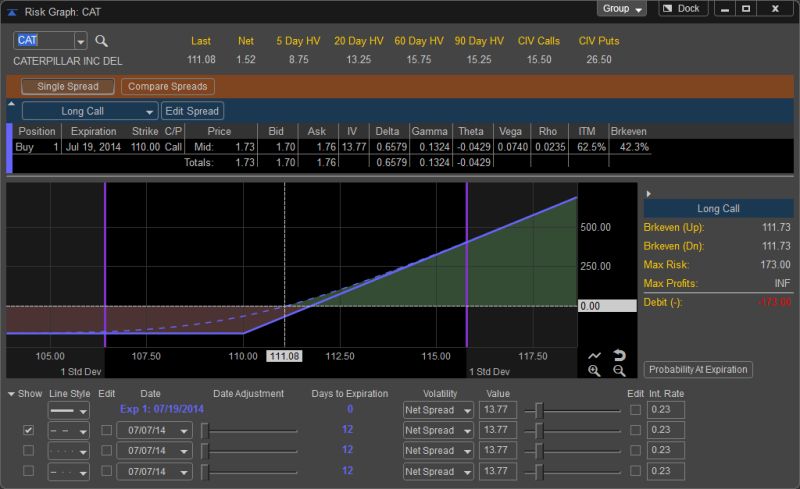Click the Buy position cell
Screen dimensions: 800x489
(24, 147)
